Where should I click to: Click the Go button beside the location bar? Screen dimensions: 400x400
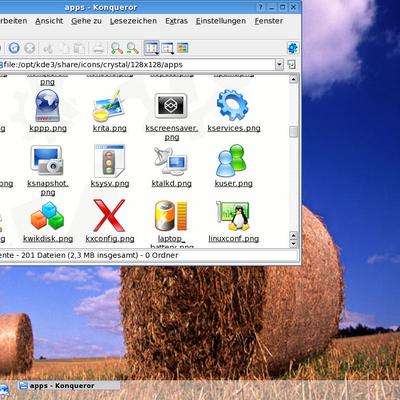click(x=292, y=65)
